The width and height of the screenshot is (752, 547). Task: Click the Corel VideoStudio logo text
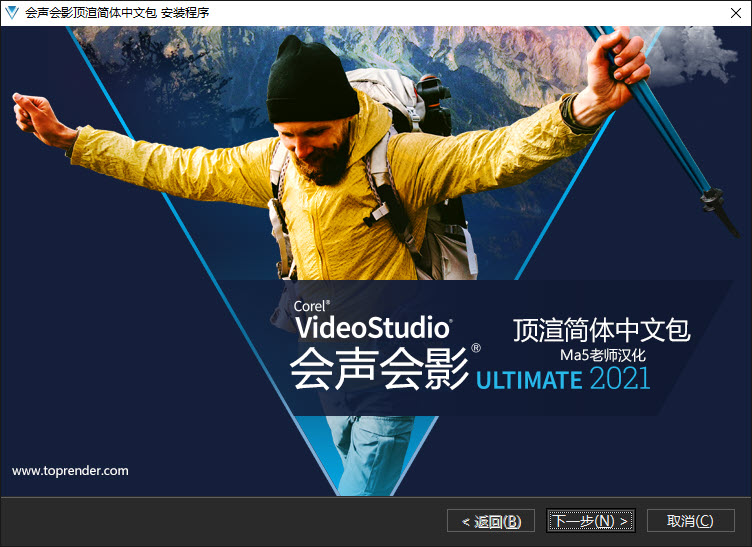click(372, 320)
